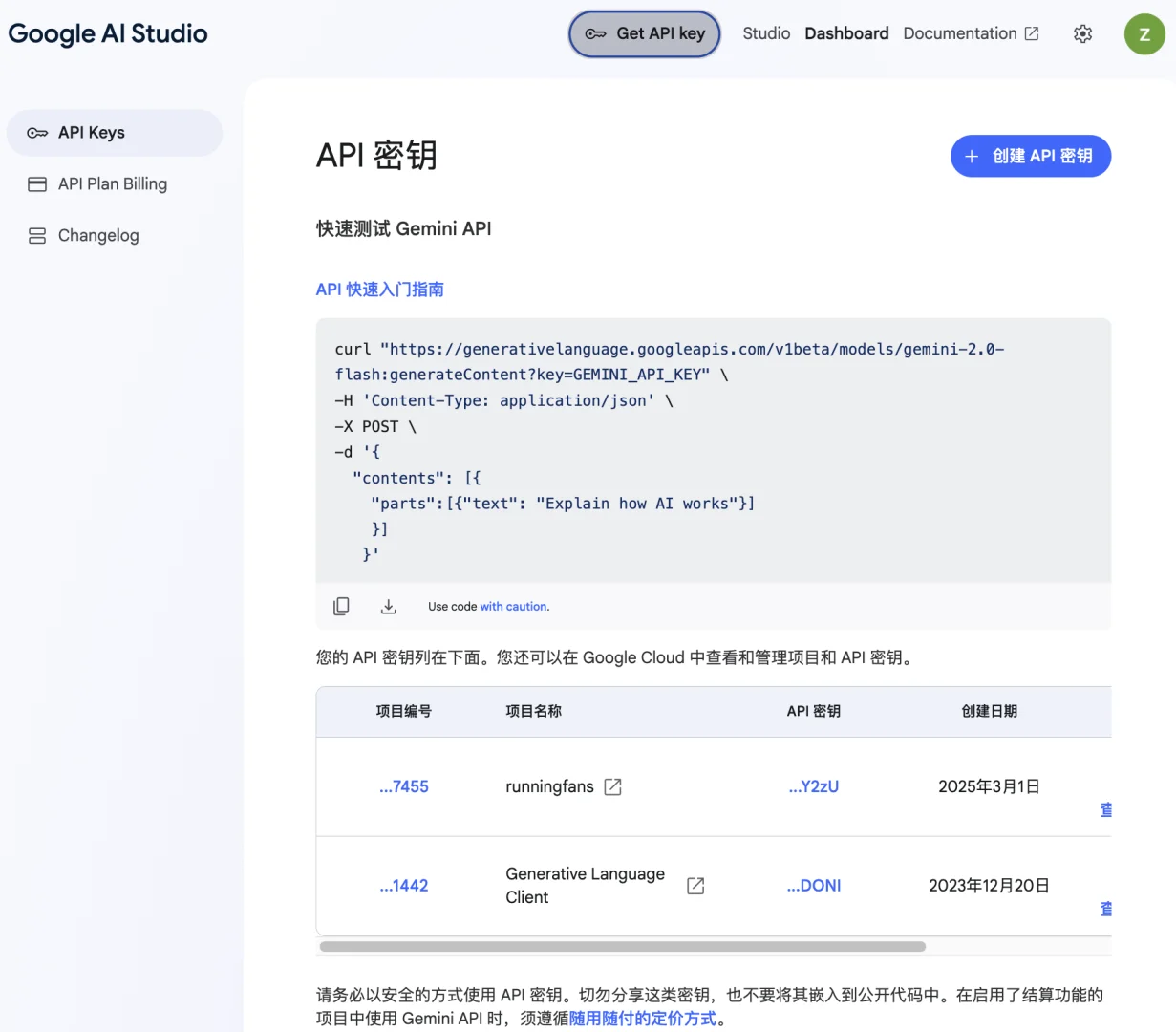The width and height of the screenshot is (1176, 1032).
Task: Click the credit card icon beside Billing
Action: coord(37,184)
